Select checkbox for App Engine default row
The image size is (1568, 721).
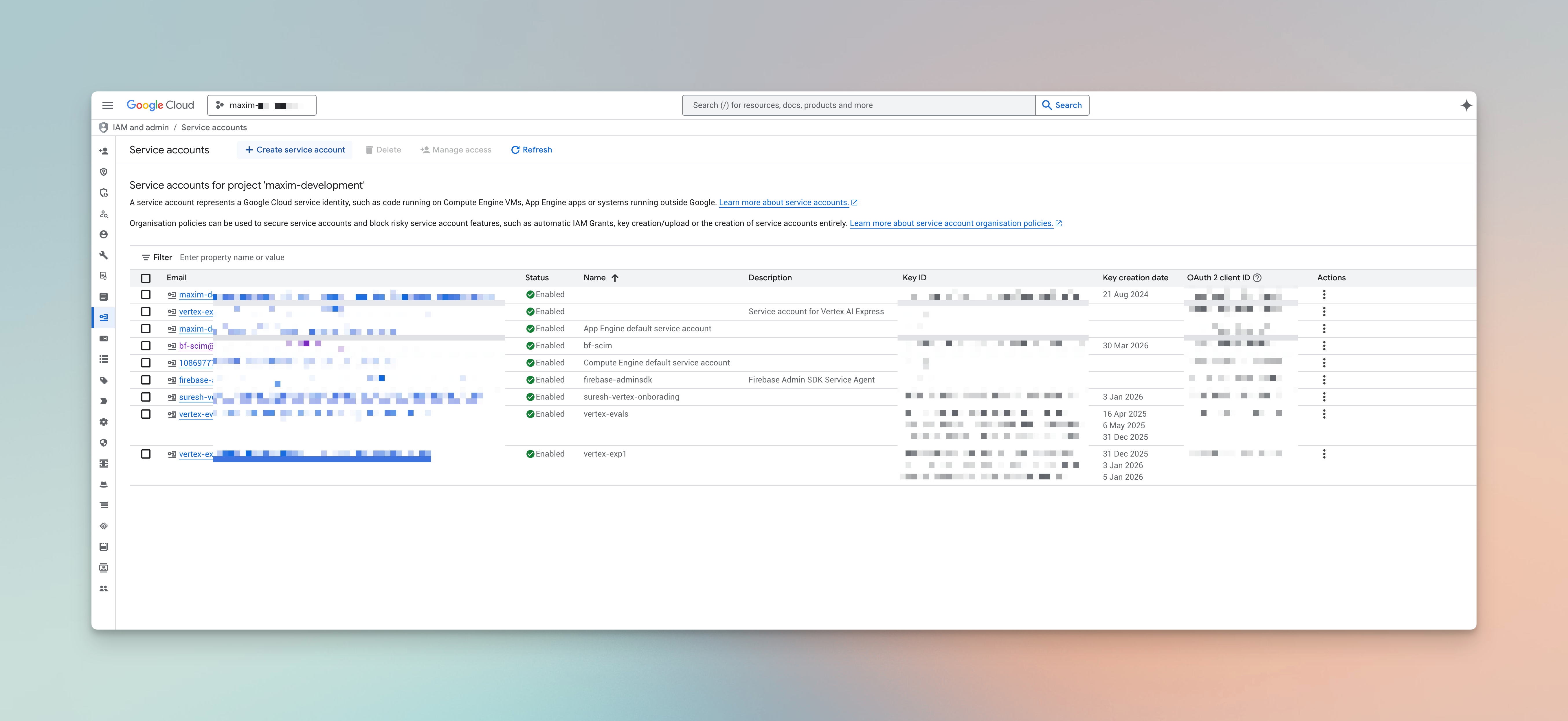coord(146,329)
